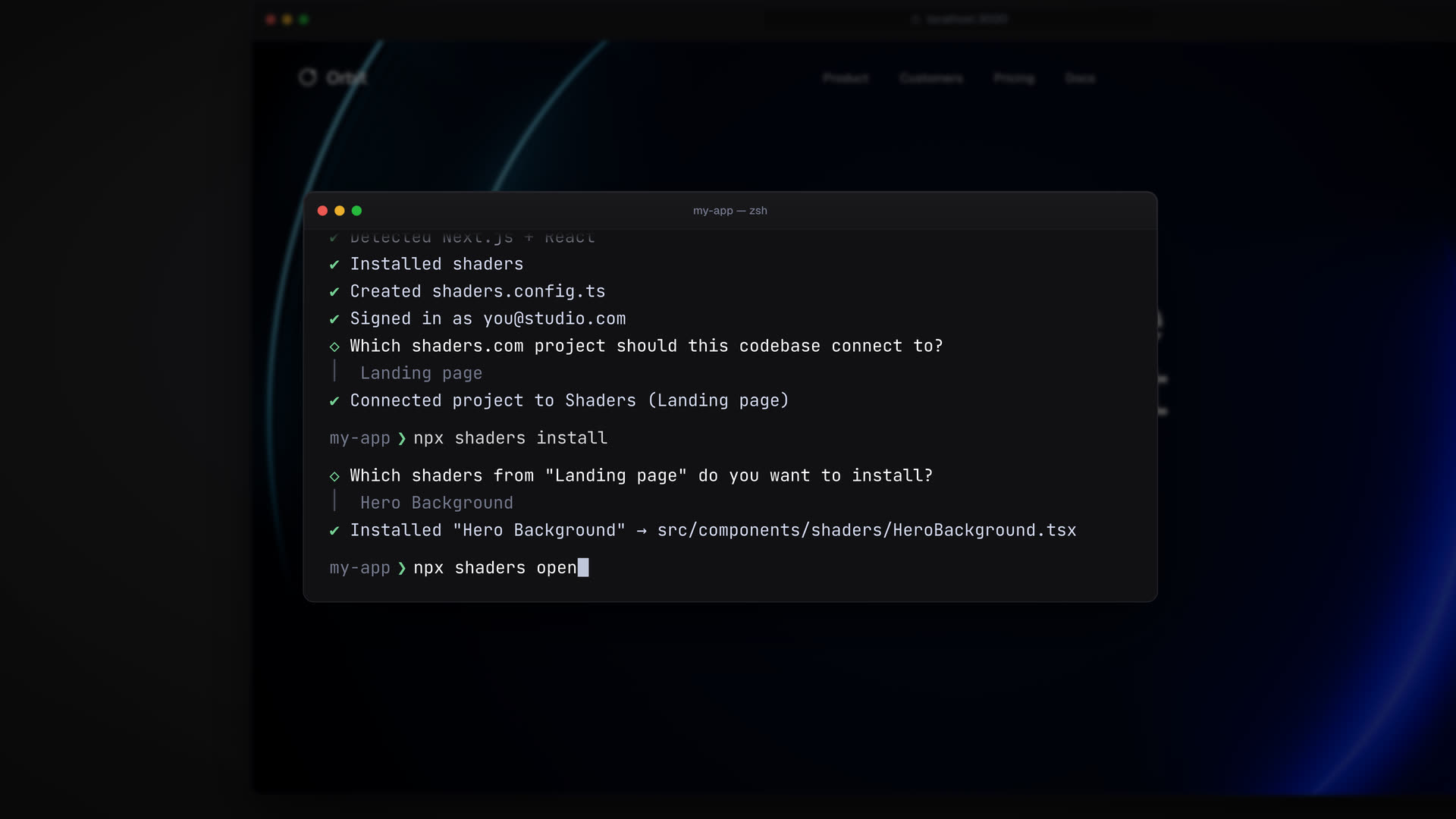The image size is (1456, 819).
Task: Open Customers in the background site navigation
Action: [x=931, y=78]
